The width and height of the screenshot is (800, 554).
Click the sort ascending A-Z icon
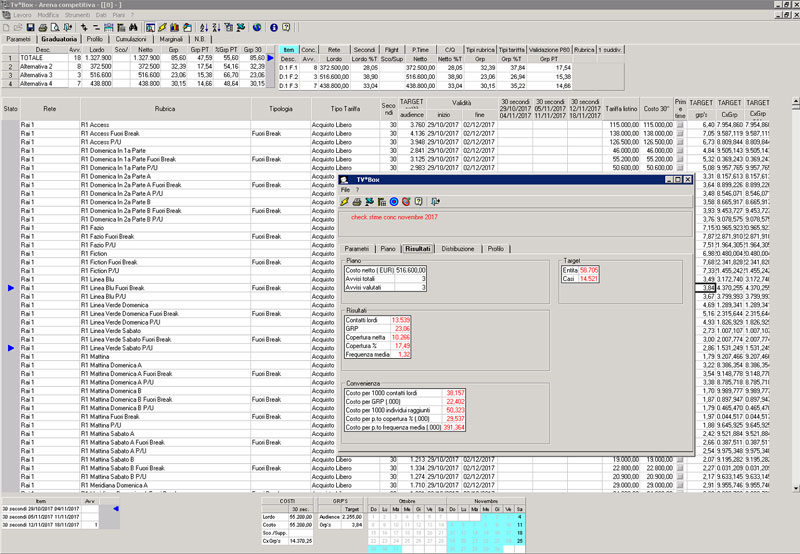(x=203, y=27)
